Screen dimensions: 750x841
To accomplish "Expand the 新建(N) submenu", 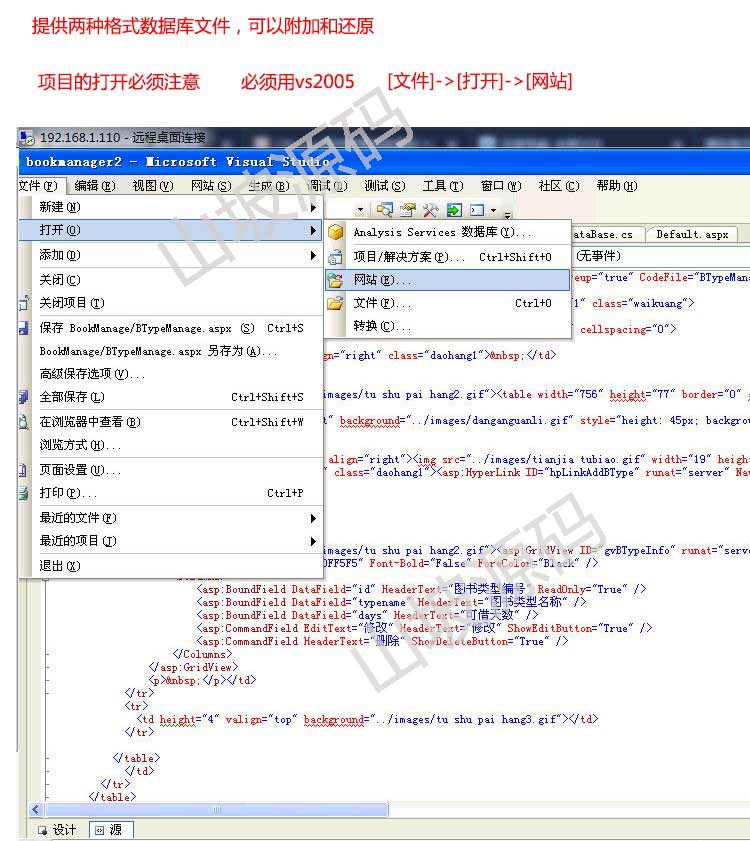I will [x=171, y=207].
